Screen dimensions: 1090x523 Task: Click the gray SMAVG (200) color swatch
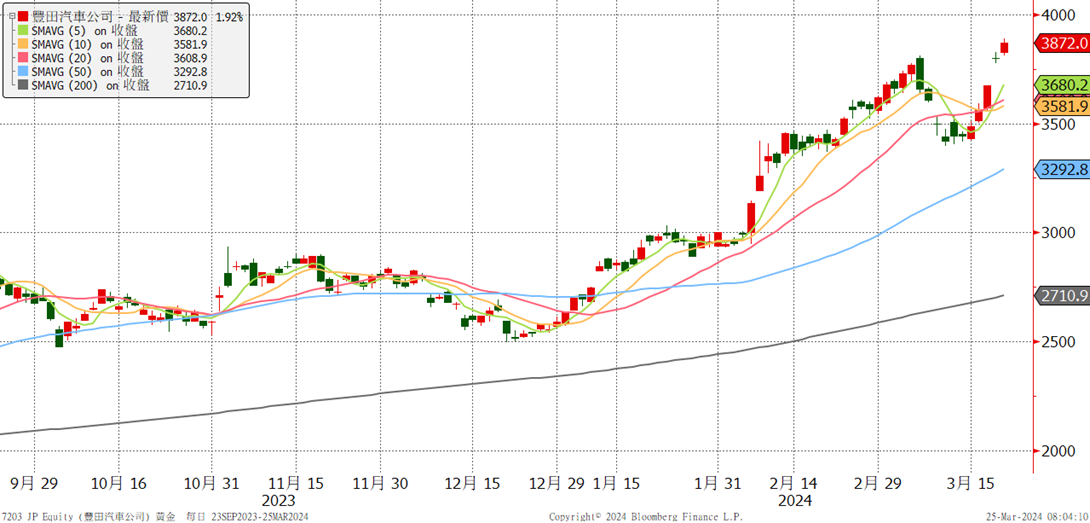24,86
